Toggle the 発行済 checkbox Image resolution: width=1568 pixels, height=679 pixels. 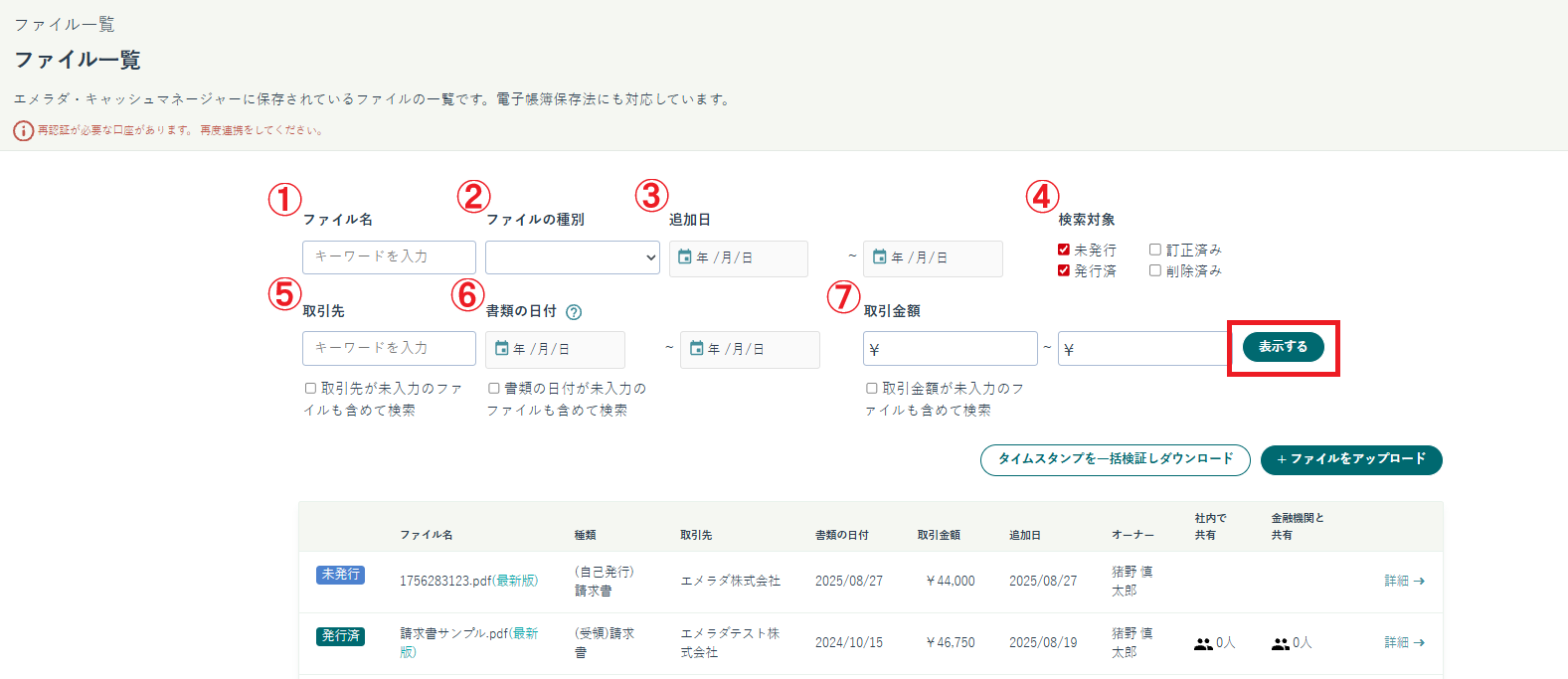point(1064,270)
